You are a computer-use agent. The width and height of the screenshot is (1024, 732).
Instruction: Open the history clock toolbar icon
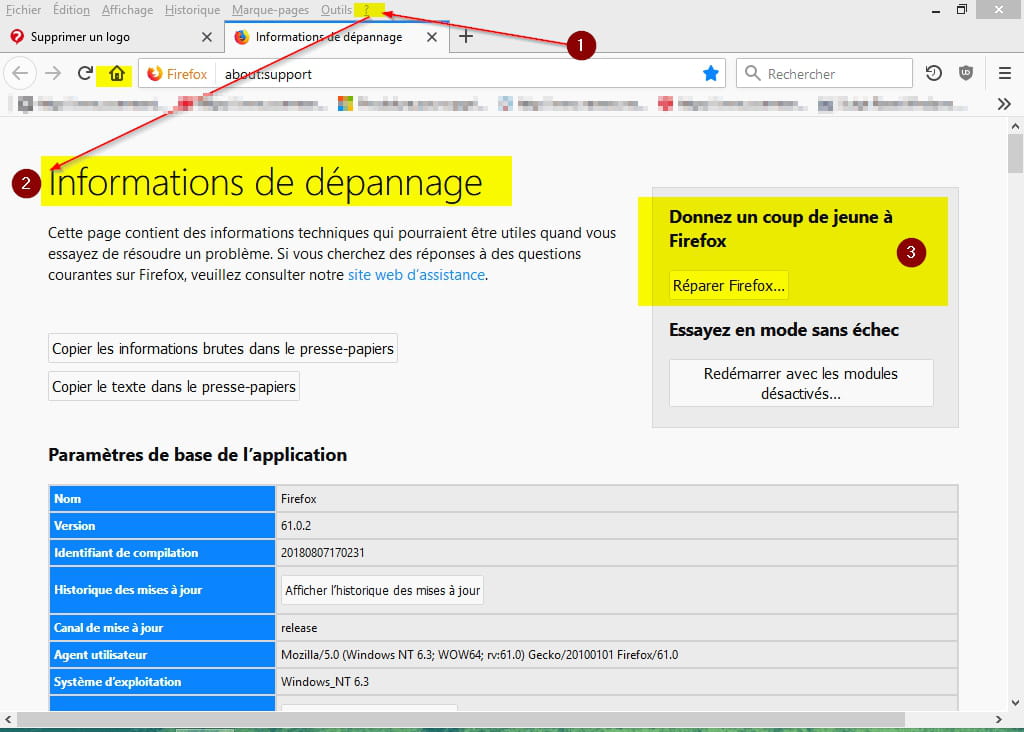click(x=934, y=73)
